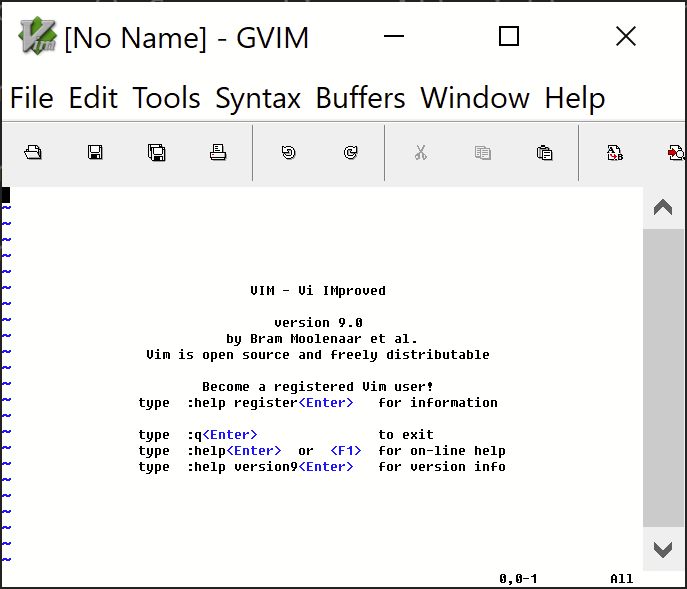Image resolution: width=687 pixels, height=589 pixels.
Task: Open the Tools menu
Action: click(166, 98)
